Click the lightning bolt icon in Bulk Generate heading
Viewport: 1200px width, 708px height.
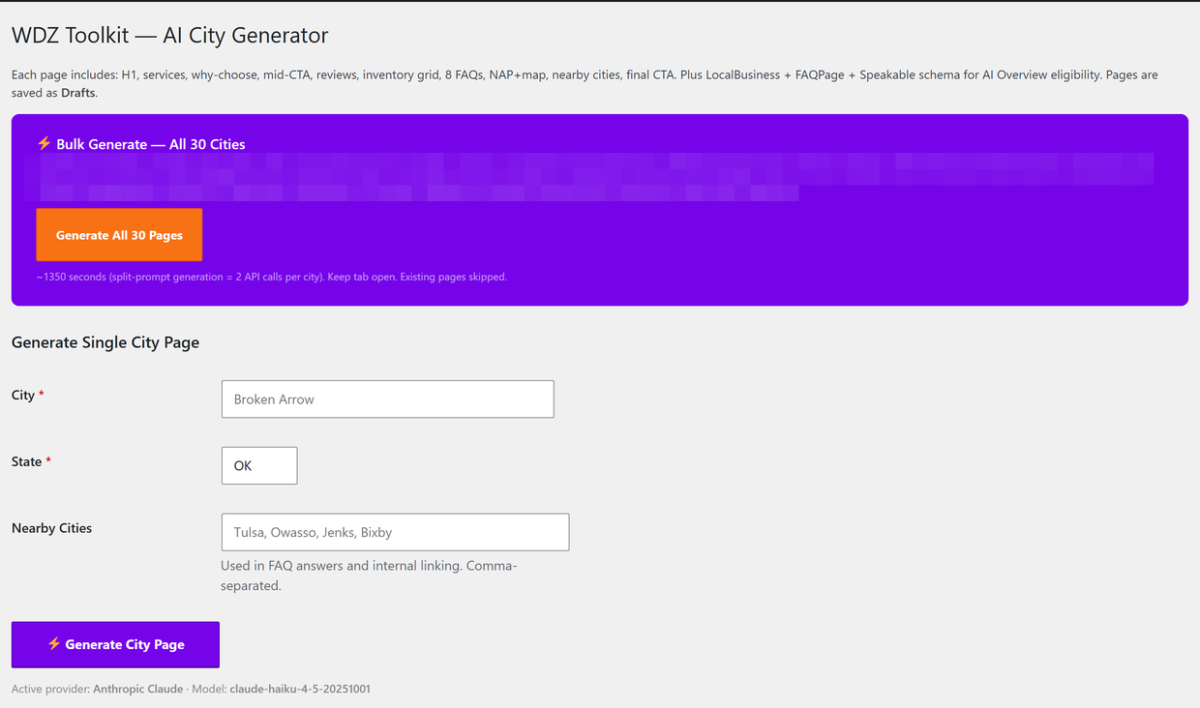(44, 144)
